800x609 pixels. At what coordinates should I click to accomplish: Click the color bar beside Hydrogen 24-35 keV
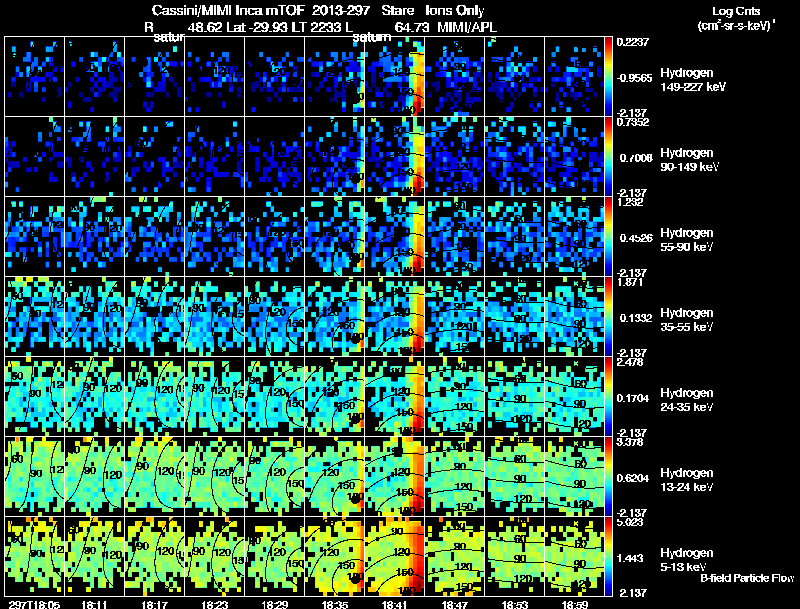[x=608, y=396]
